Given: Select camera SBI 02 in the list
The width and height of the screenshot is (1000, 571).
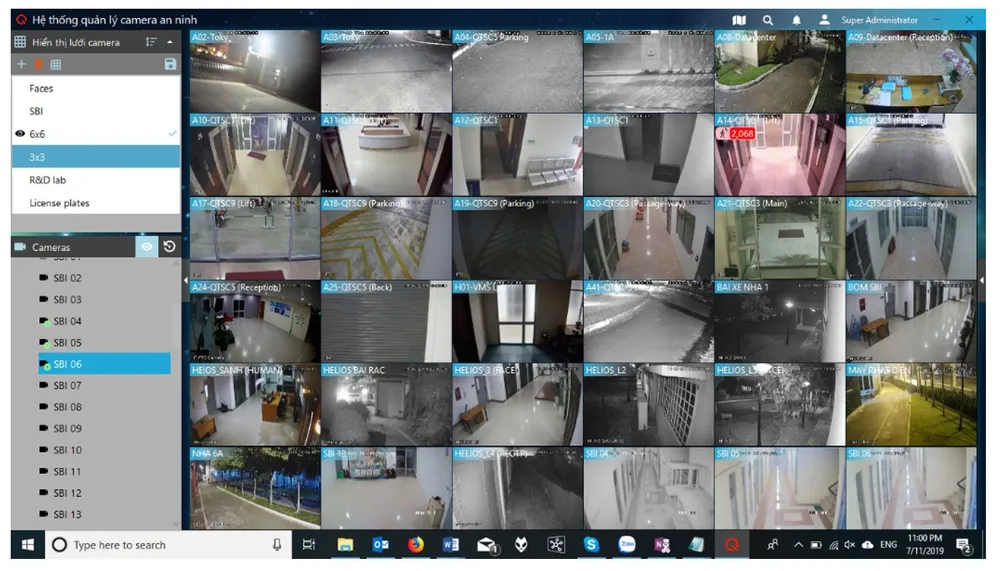Looking at the screenshot, I should coord(104,278).
